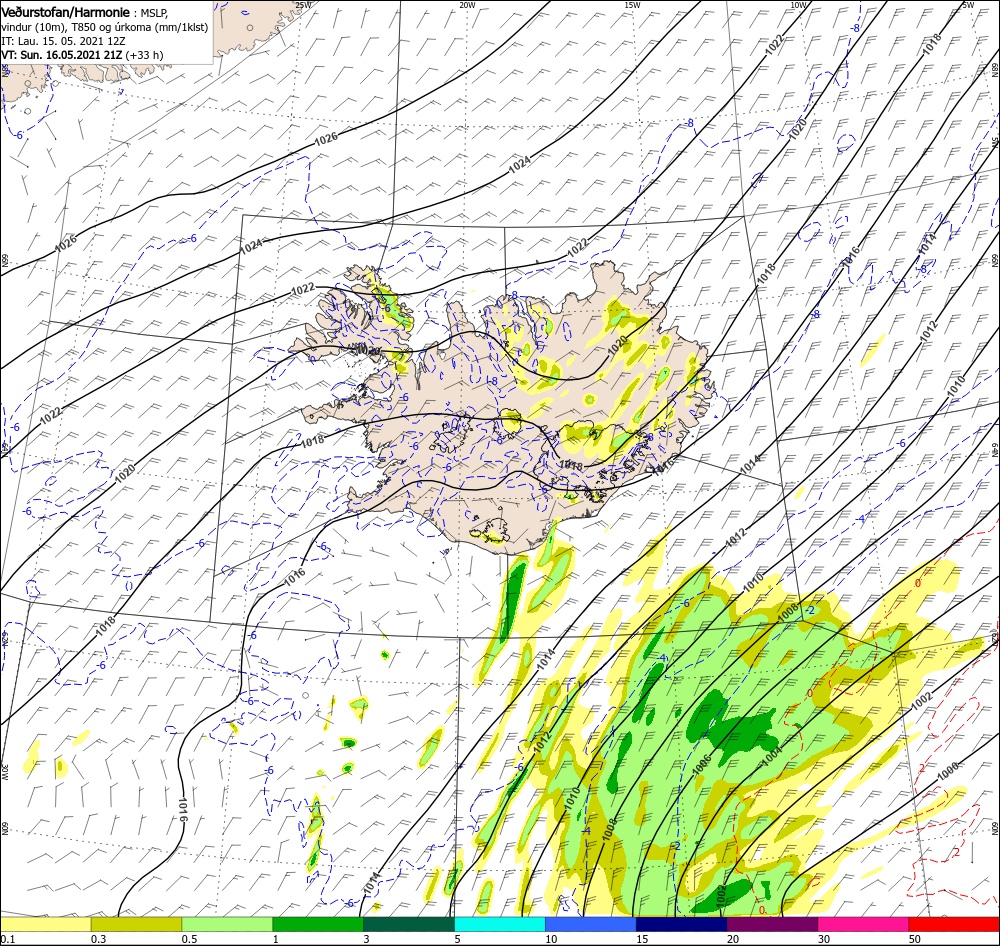Click the "5" legend value

(457, 938)
